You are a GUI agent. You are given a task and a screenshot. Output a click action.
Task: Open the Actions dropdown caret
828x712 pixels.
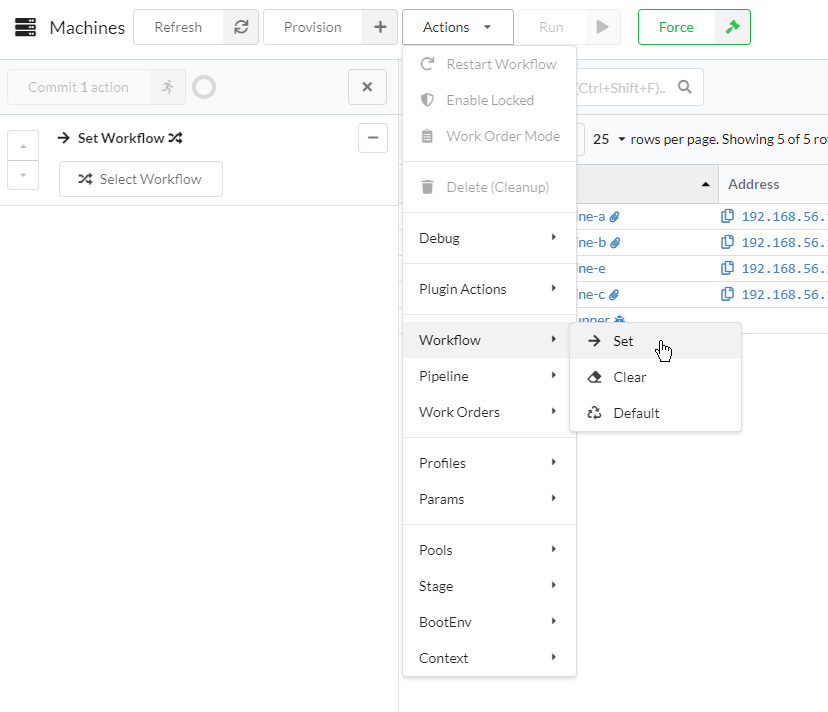coord(486,27)
